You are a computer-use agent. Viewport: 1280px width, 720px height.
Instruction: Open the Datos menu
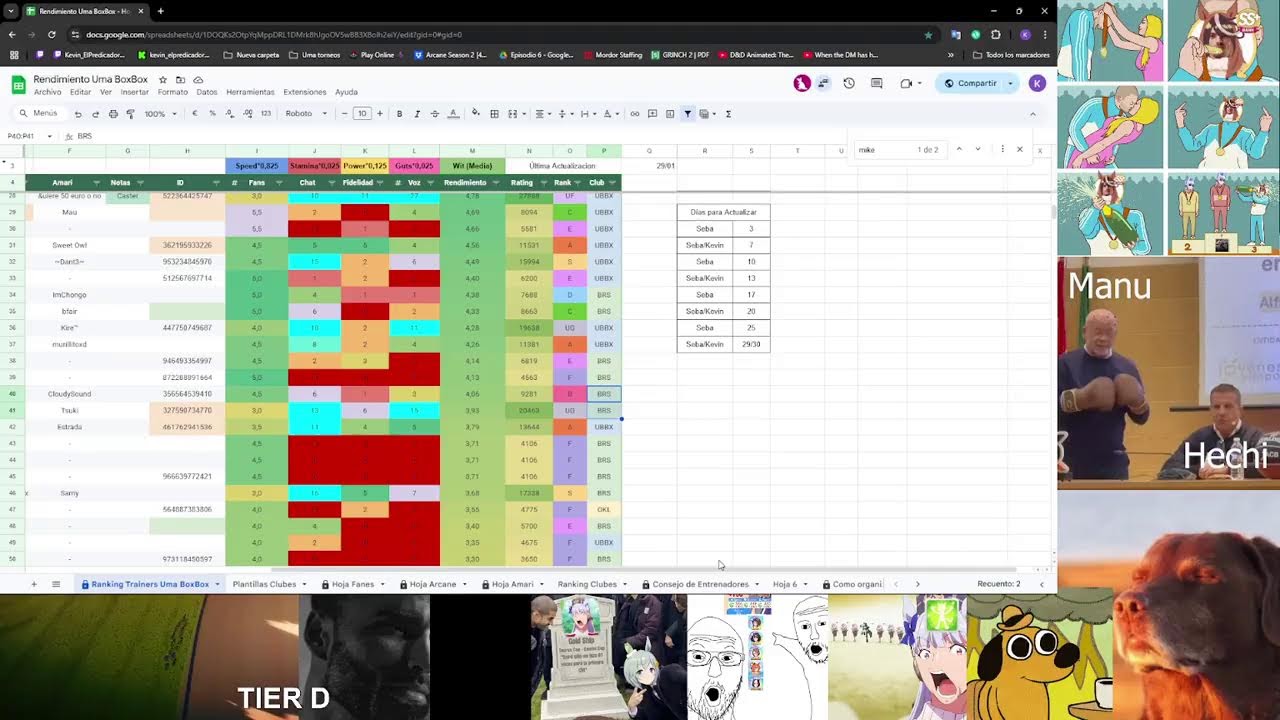[207, 92]
